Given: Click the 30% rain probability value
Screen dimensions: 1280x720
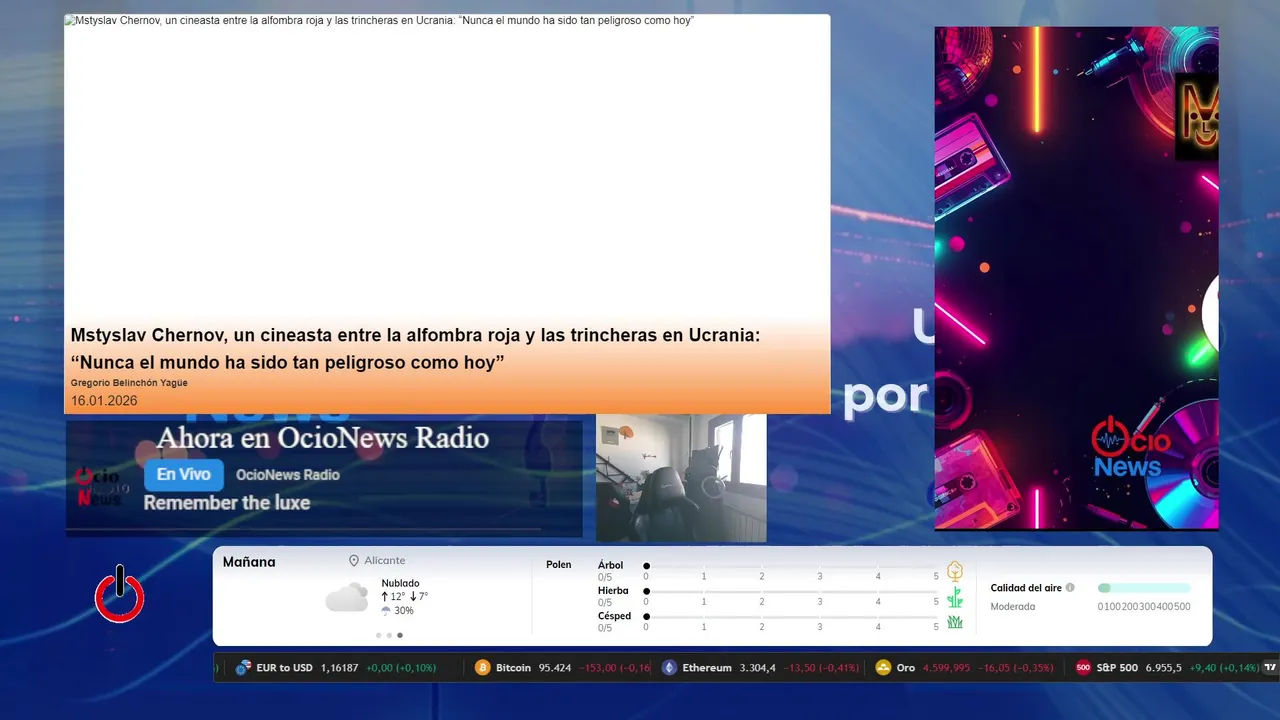Looking at the screenshot, I should tap(404, 610).
